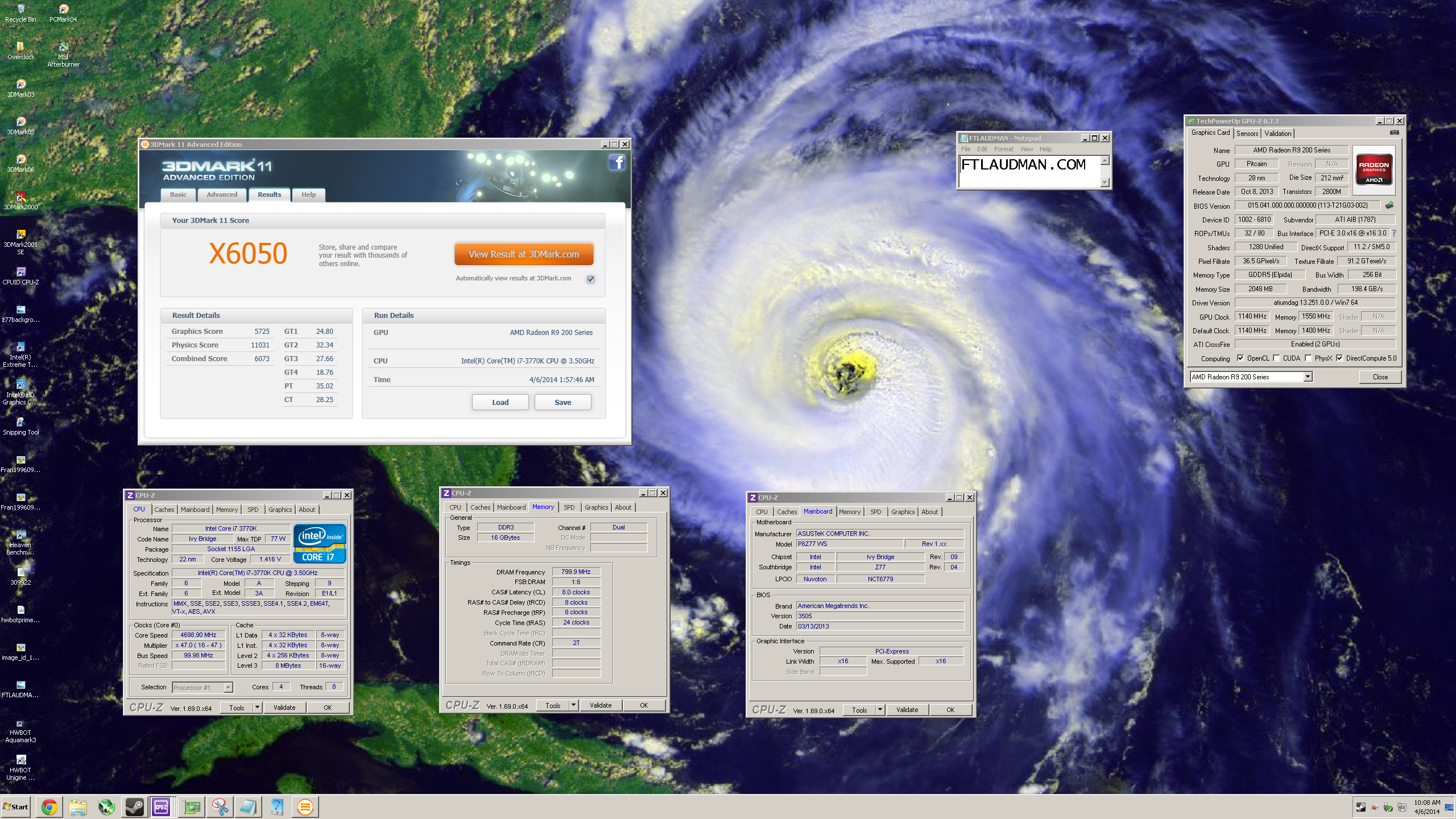Toggle the CUDA checkbox in GPU-Z
Viewport: 1456px width, 819px height.
(x=1276, y=358)
